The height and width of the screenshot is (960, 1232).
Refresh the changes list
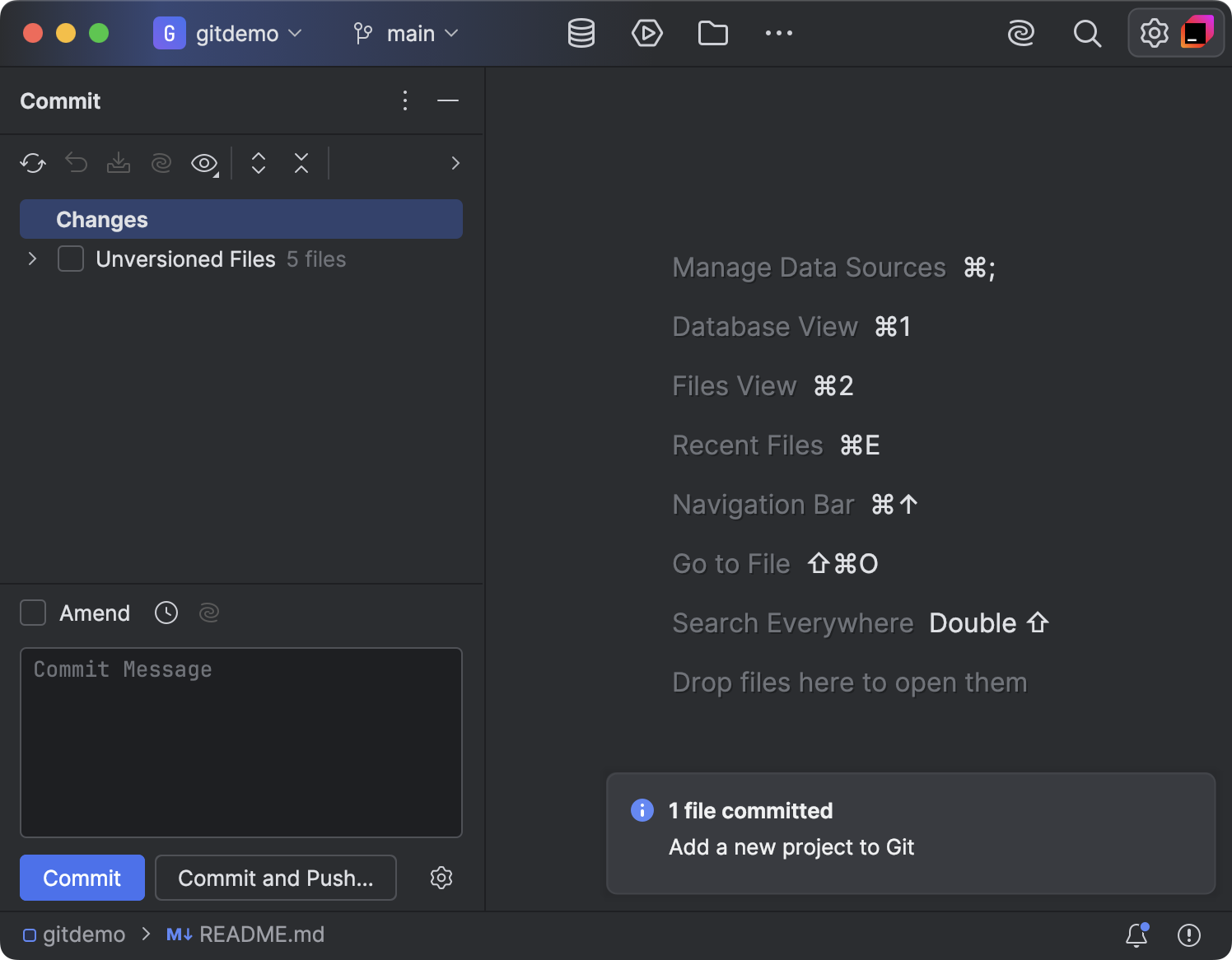click(32, 163)
